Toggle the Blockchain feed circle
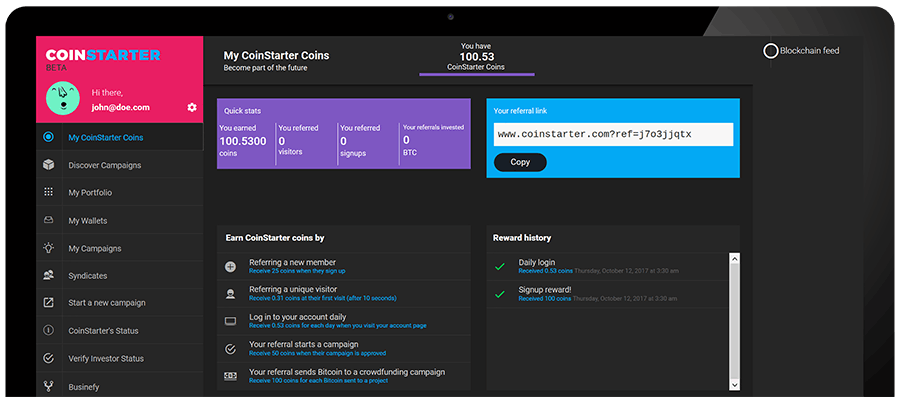Viewport: 900px width, 397px height. tap(770, 51)
